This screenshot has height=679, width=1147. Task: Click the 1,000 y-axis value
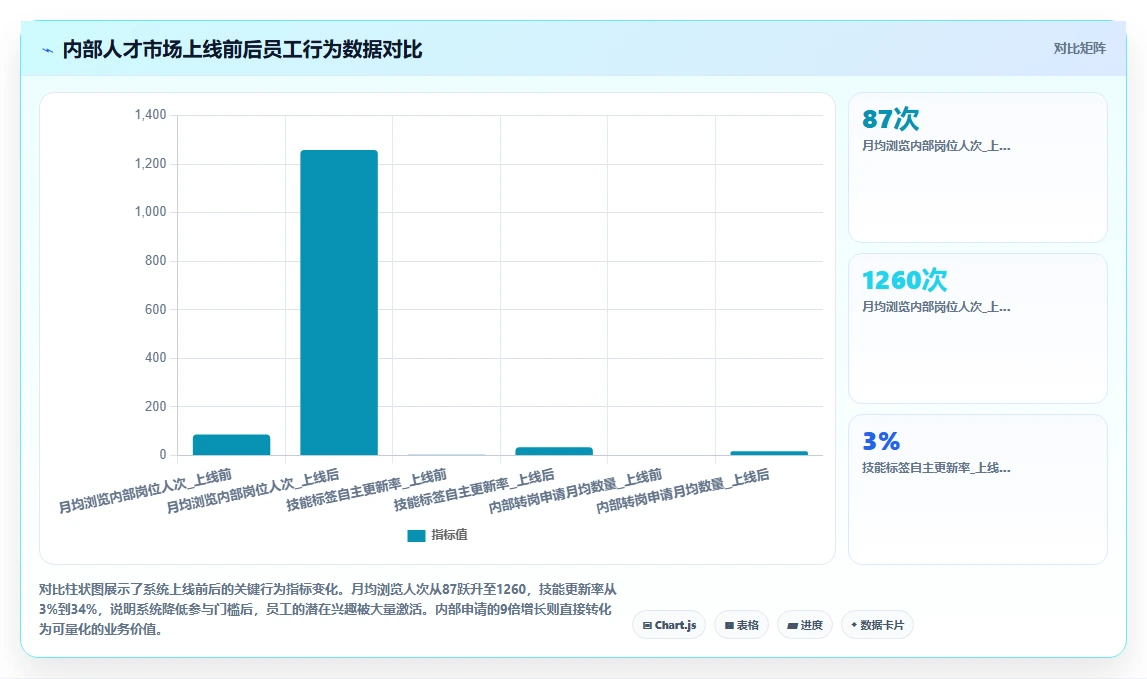[x=151, y=211]
